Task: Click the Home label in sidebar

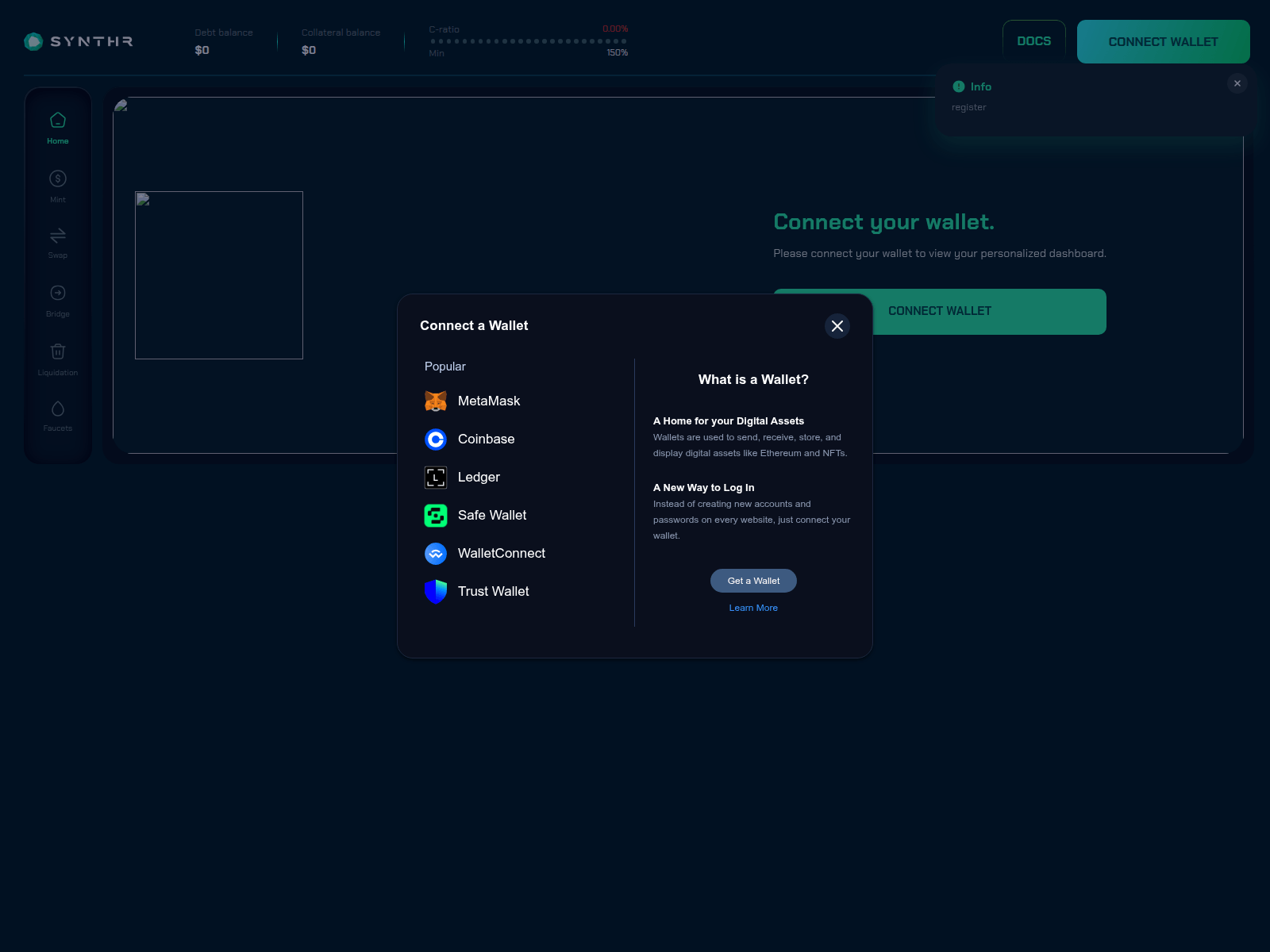Action: pyautogui.click(x=58, y=141)
